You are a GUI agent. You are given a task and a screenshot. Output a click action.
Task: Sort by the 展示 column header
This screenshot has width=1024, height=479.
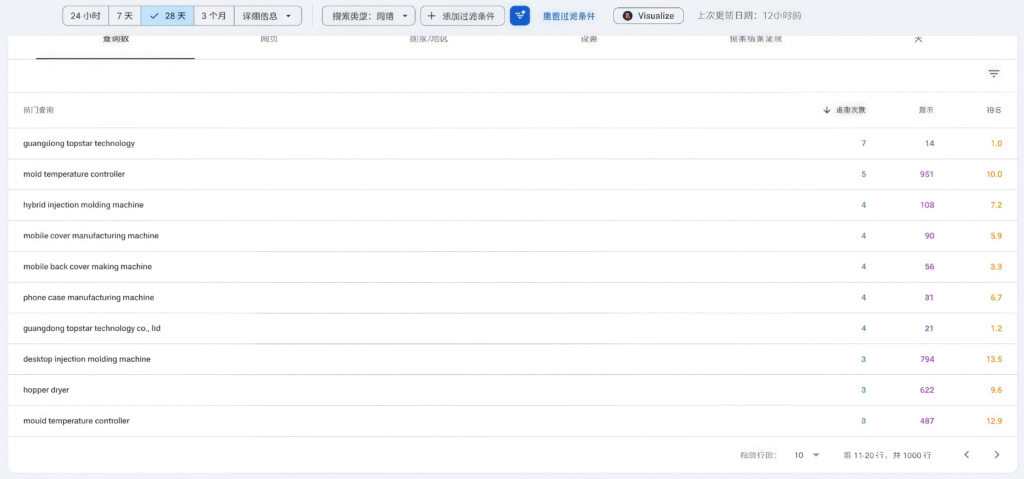926,110
